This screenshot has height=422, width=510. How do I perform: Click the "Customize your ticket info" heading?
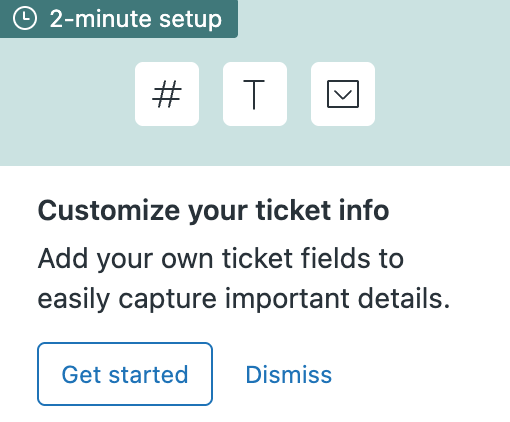click(213, 211)
